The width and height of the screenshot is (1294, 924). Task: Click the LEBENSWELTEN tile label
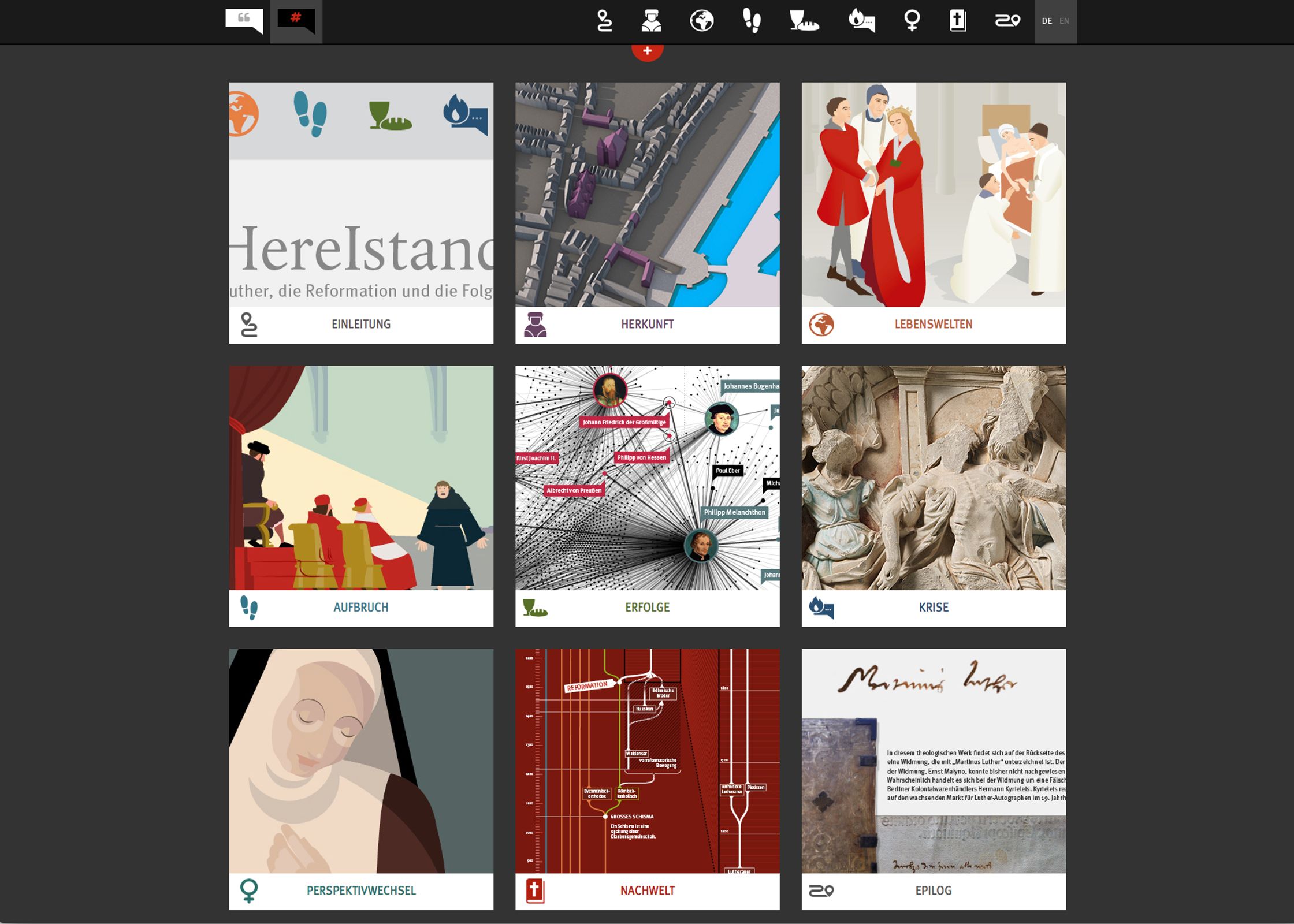933,324
